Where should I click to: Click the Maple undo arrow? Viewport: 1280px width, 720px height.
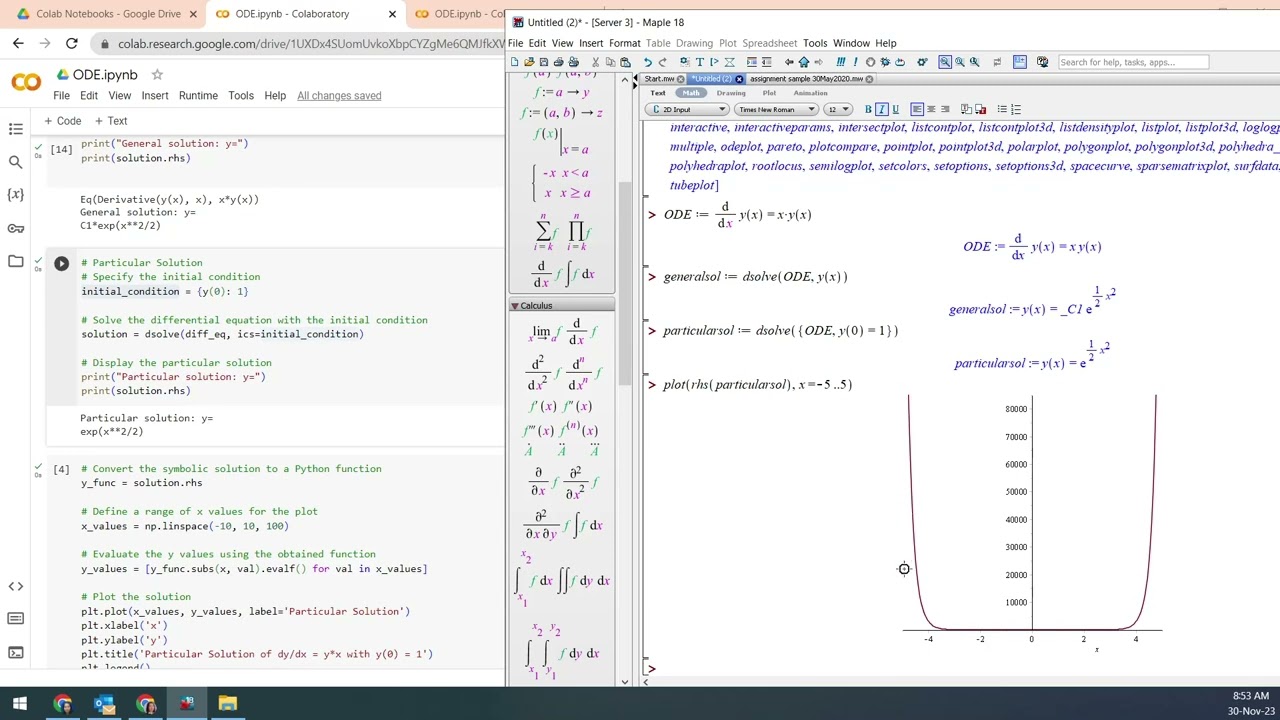tap(647, 62)
